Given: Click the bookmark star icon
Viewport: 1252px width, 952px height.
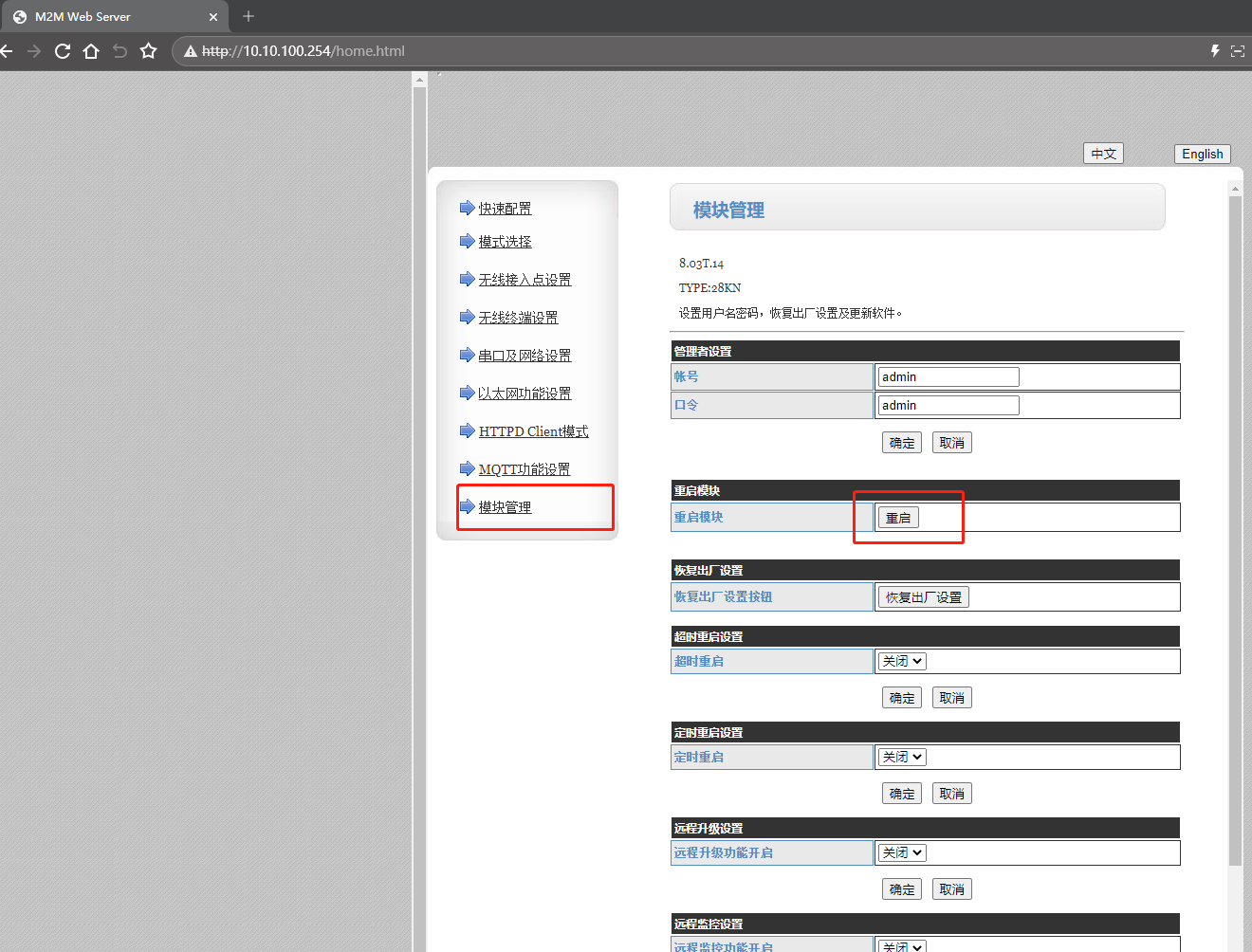Looking at the screenshot, I should coord(148,51).
